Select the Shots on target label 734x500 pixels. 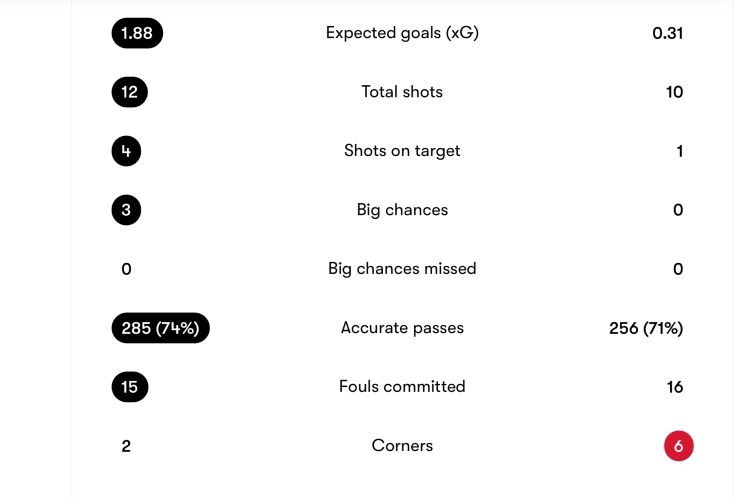(x=402, y=151)
